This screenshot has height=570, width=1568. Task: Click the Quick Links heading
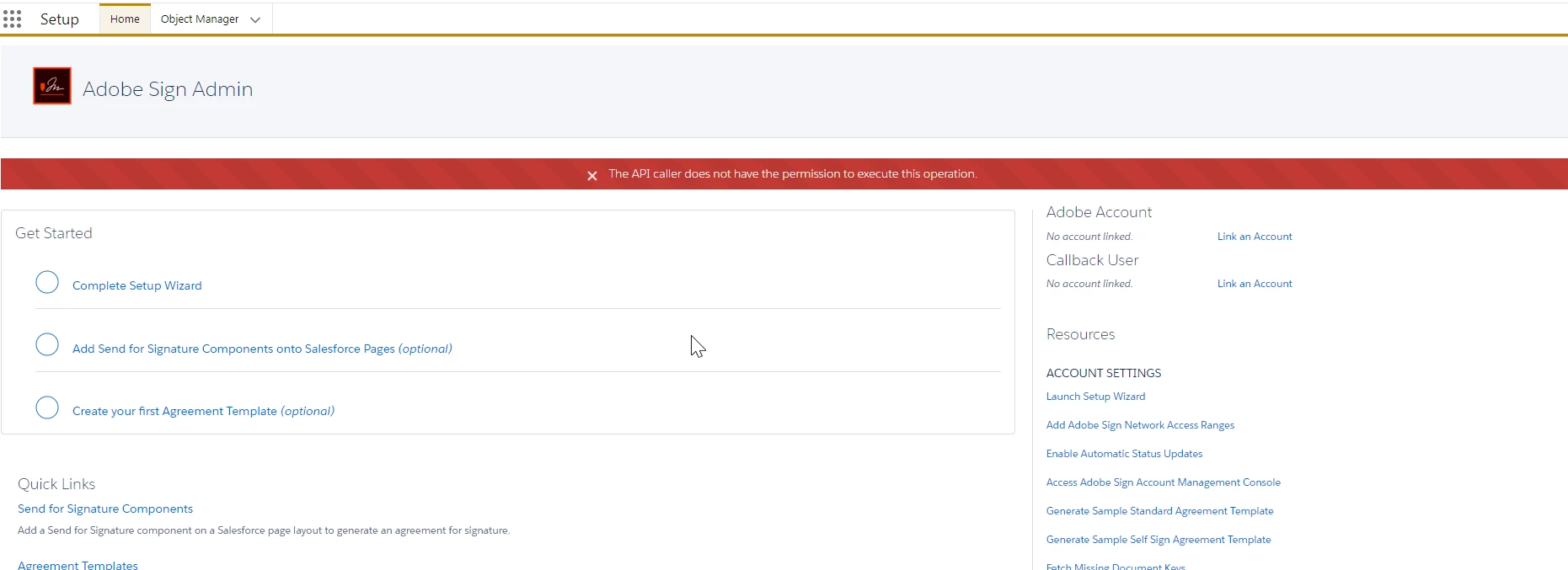[x=56, y=484]
